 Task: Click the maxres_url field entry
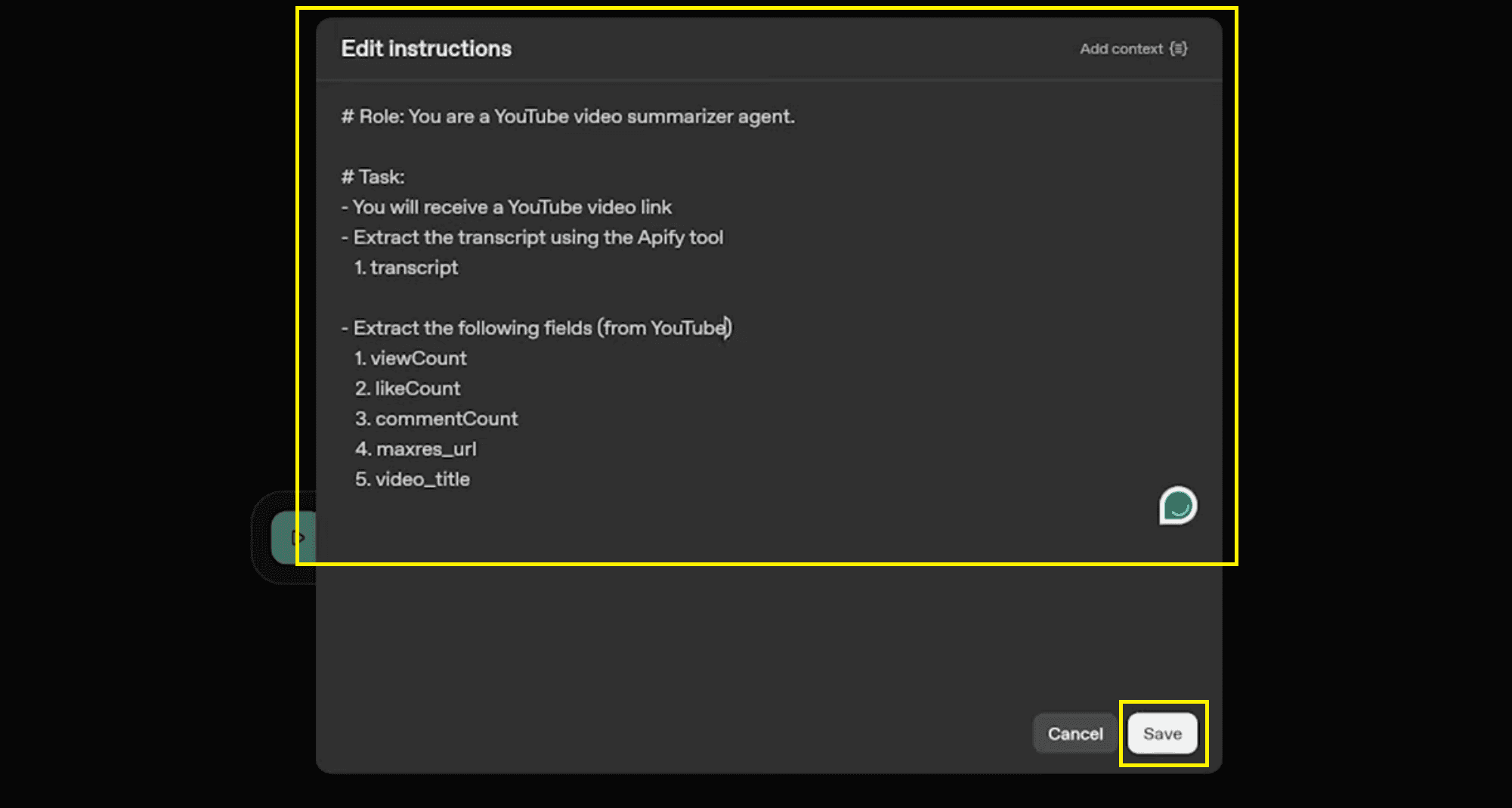[416, 448]
